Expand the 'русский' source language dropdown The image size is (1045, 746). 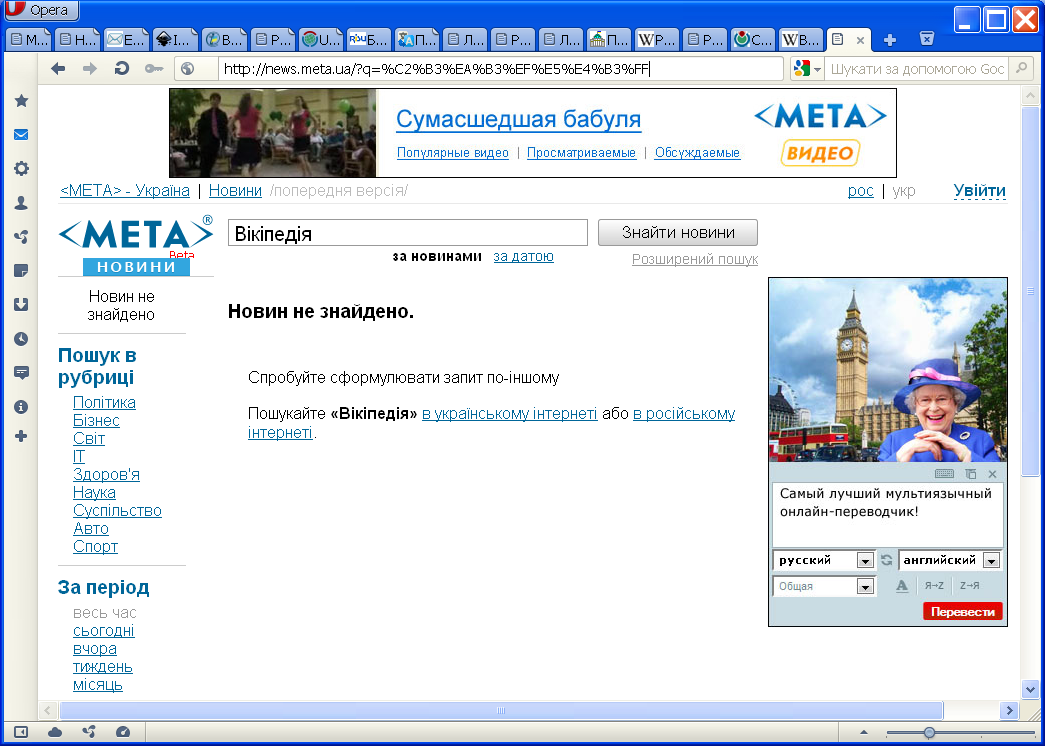(866, 561)
